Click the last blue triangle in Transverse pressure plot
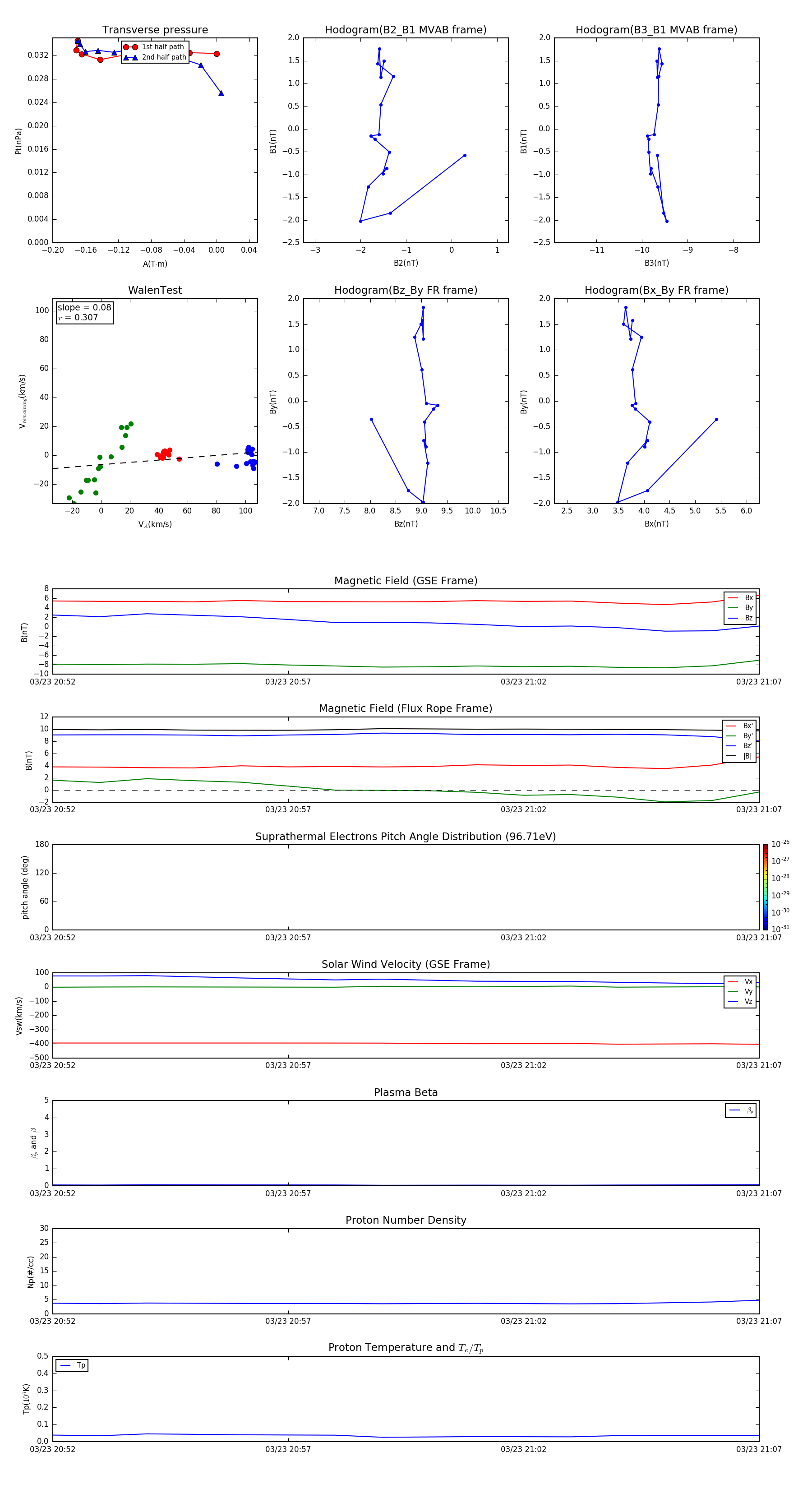Viewport: 812px width, 1489px height. click(221, 93)
